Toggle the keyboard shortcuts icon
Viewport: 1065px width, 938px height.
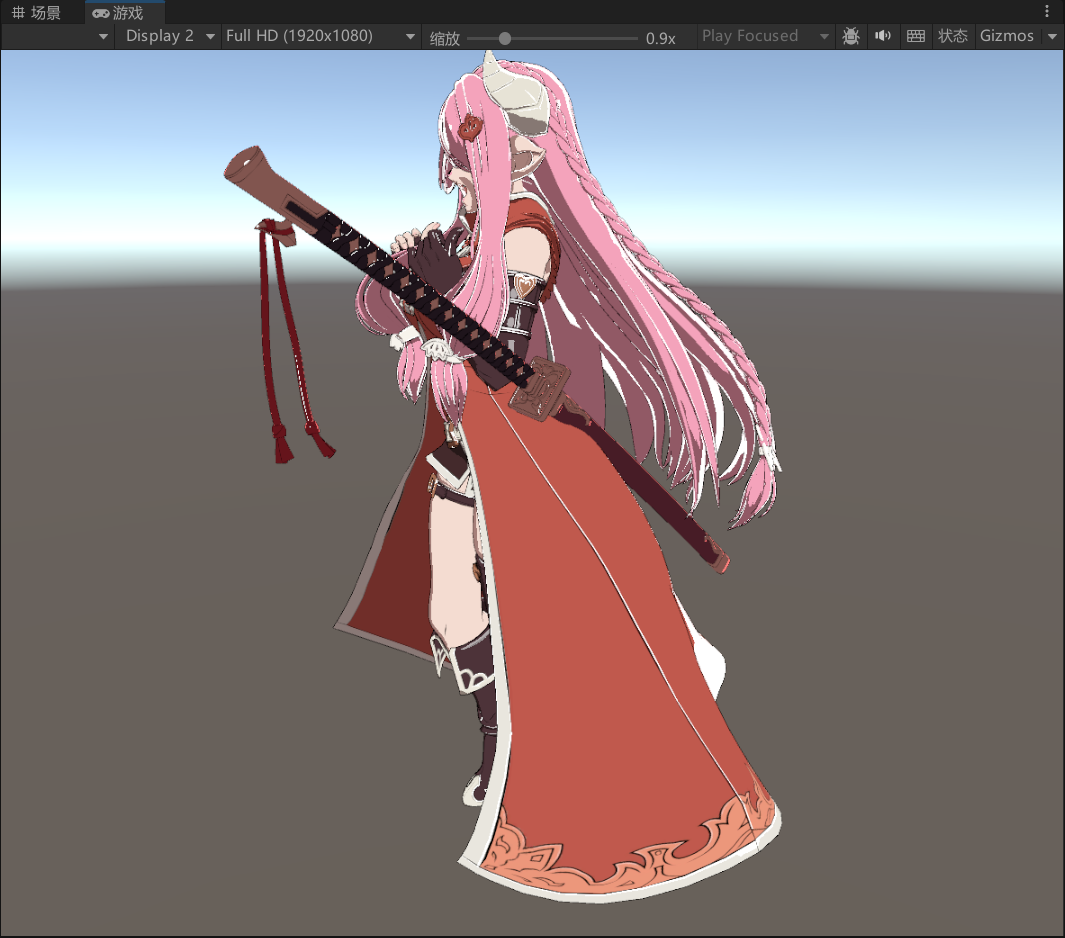pos(915,36)
